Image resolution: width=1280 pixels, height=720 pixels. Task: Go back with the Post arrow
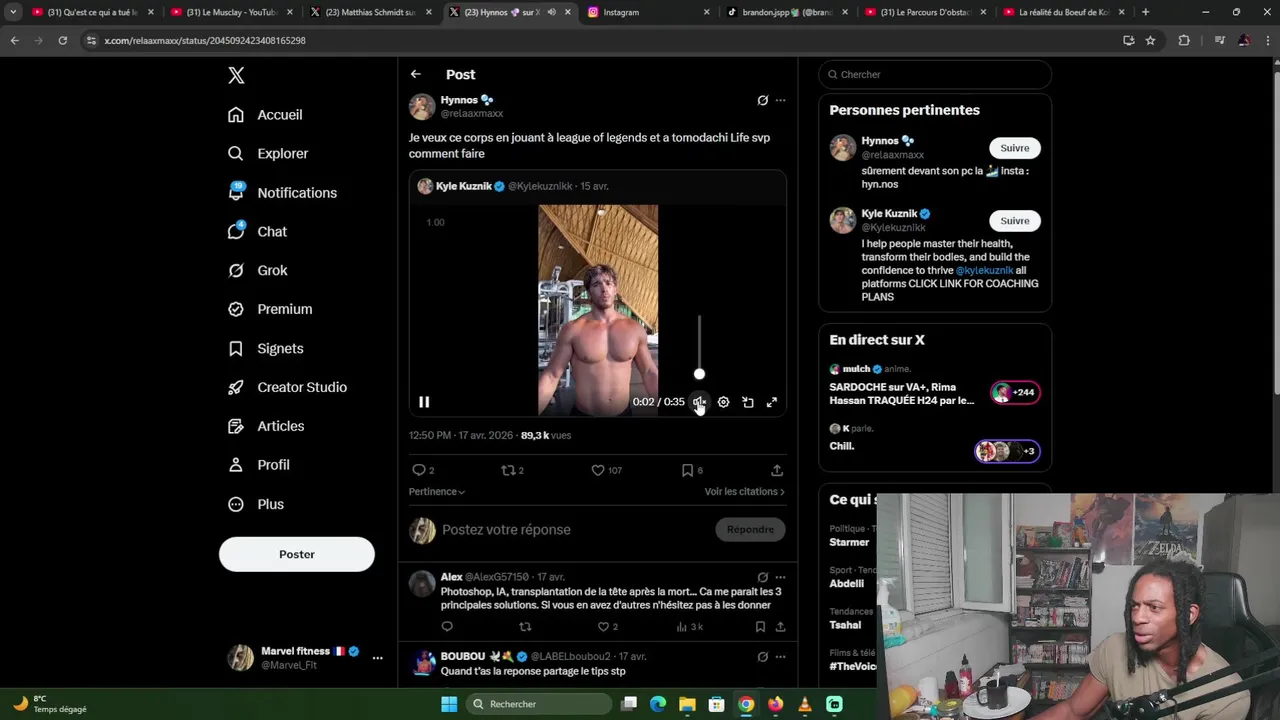click(x=415, y=75)
